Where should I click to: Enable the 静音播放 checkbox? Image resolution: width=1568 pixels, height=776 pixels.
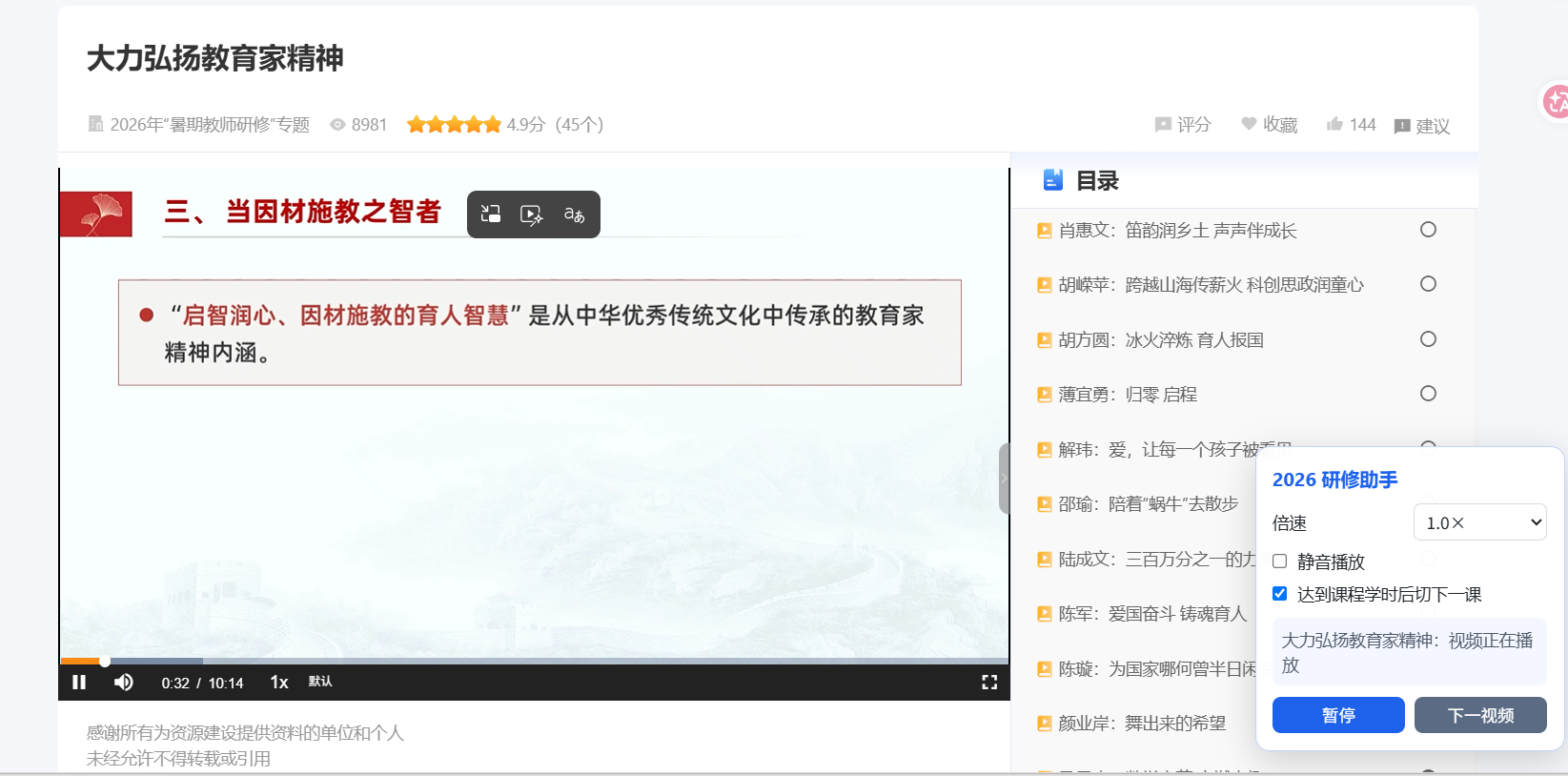click(x=1280, y=562)
